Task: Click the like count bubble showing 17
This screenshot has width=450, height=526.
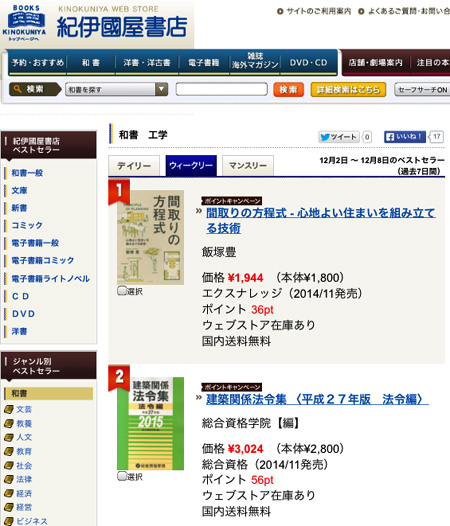Action: coord(436,137)
